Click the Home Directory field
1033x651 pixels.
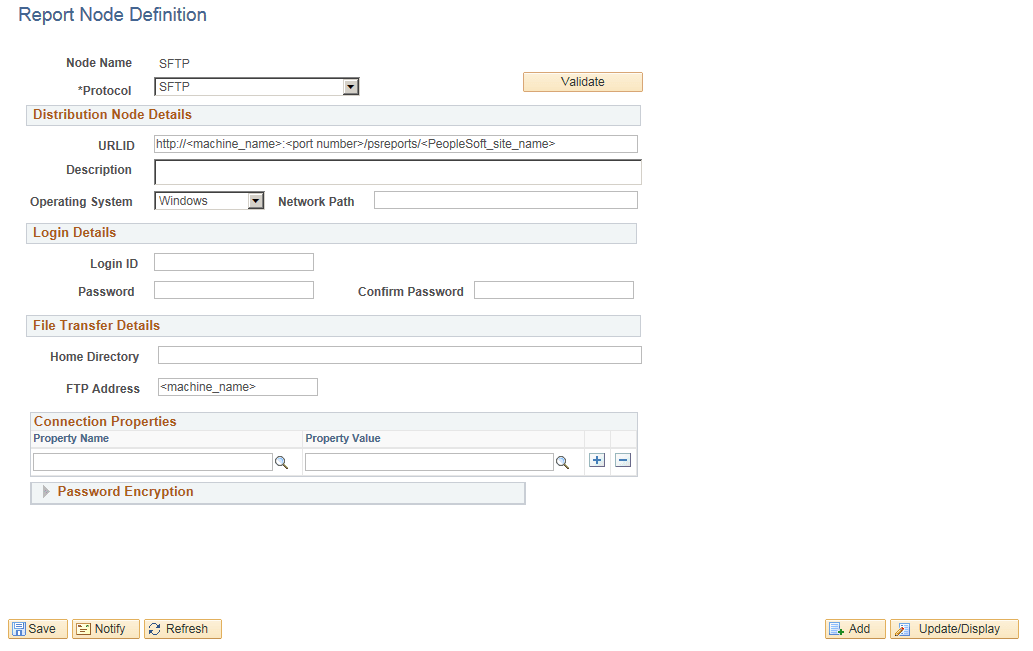coord(399,355)
